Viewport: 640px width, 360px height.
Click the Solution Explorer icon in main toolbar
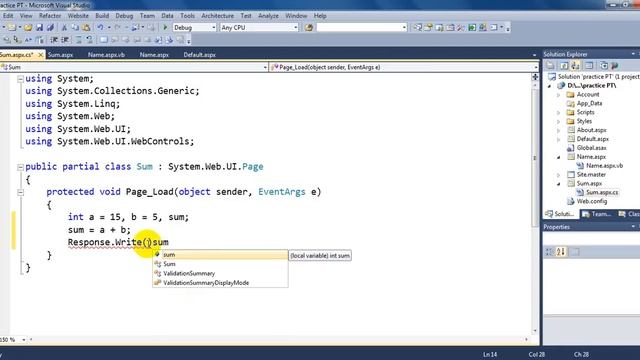pos(418,27)
